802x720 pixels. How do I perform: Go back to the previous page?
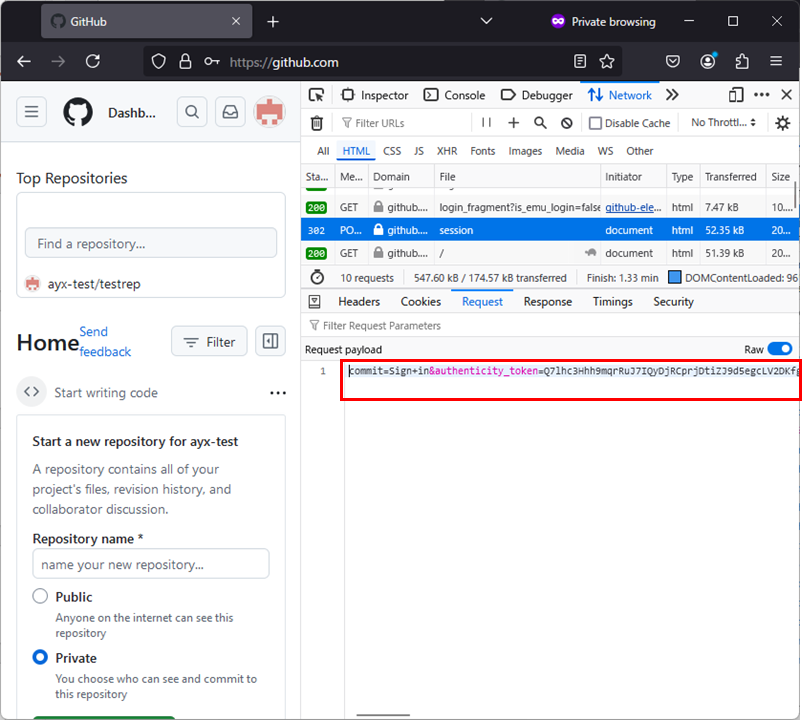(x=24, y=62)
